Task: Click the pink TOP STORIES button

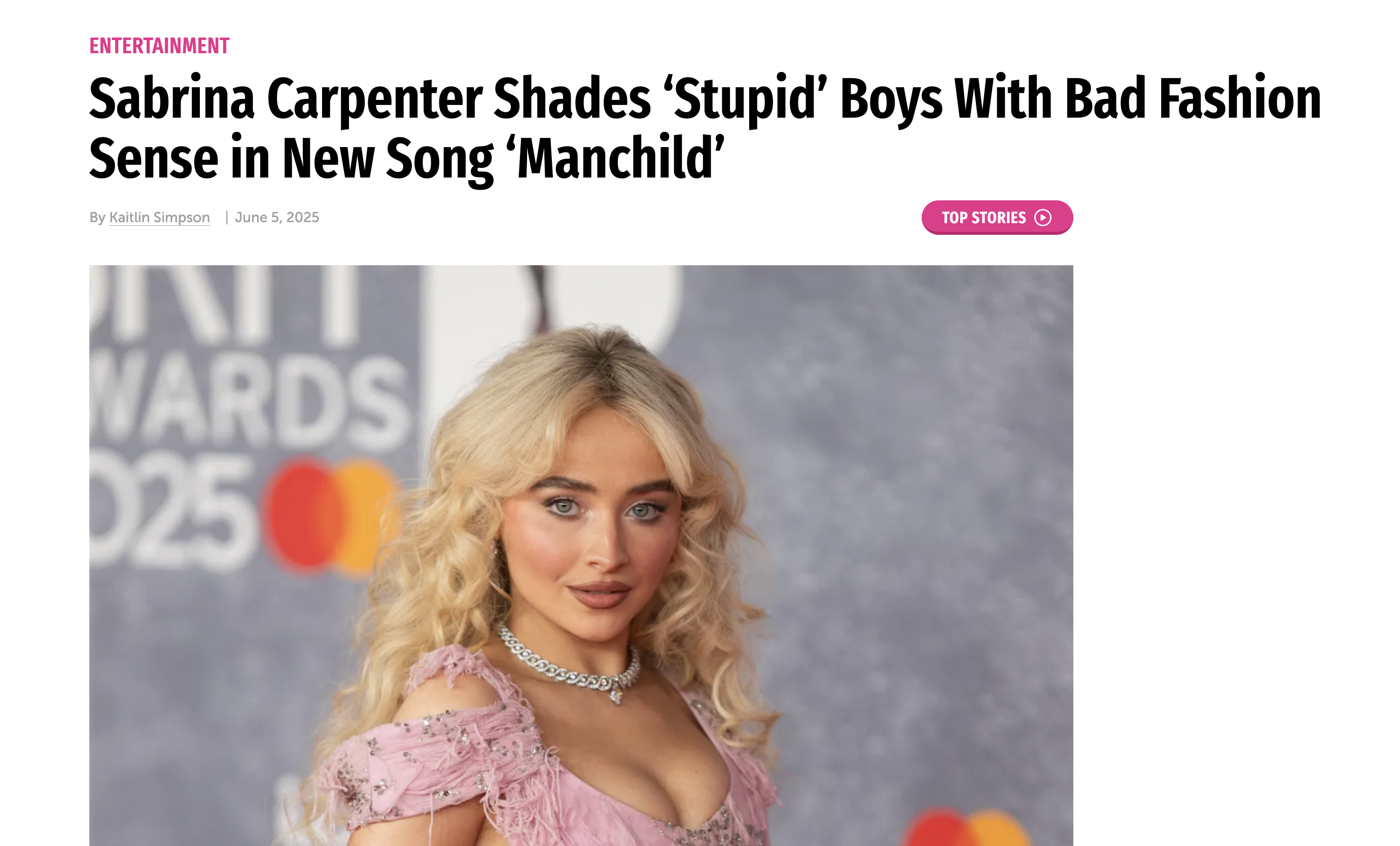Action: [997, 218]
